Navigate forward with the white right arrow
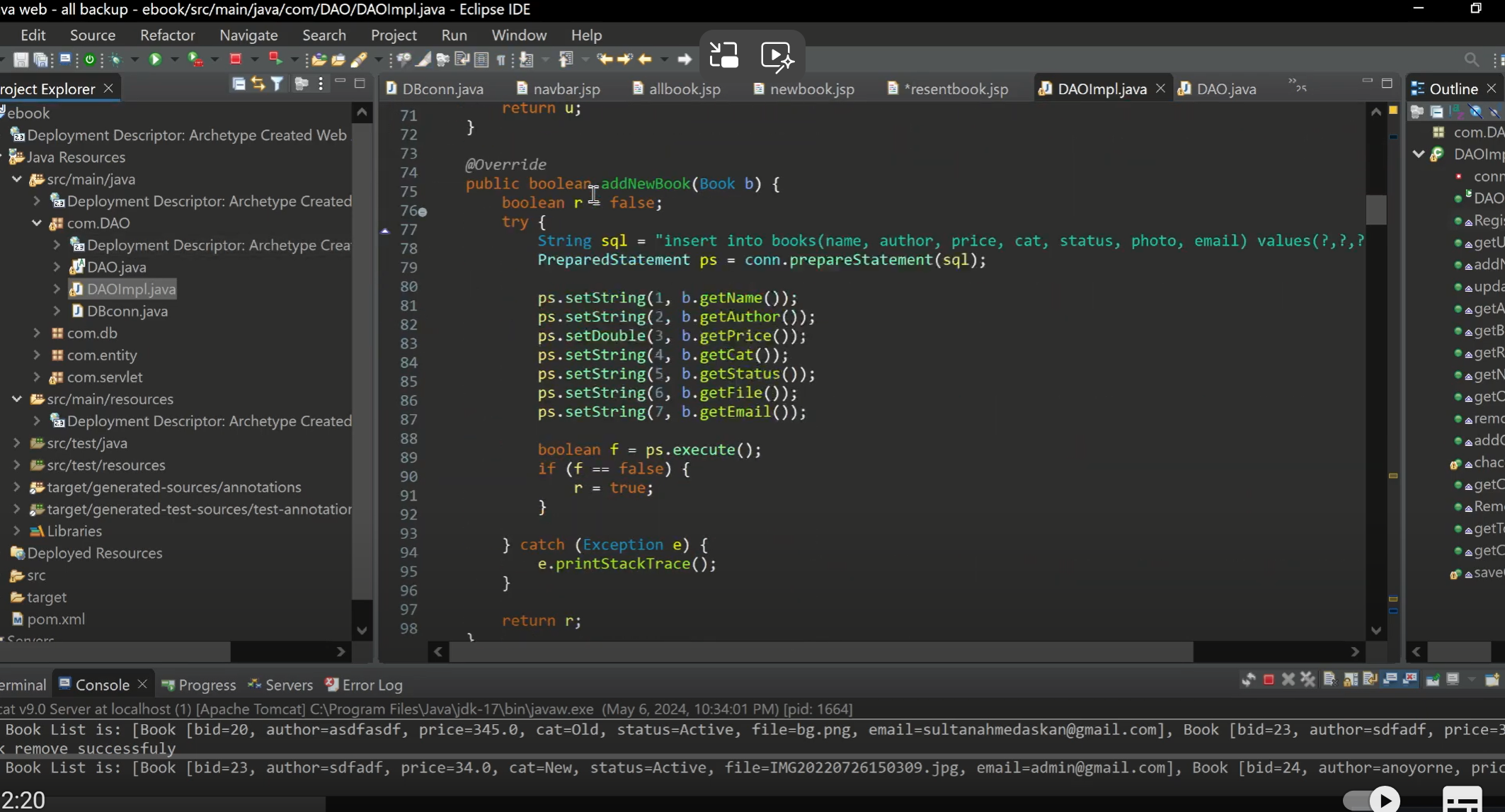This screenshot has width=1505, height=812. (x=684, y=59)
